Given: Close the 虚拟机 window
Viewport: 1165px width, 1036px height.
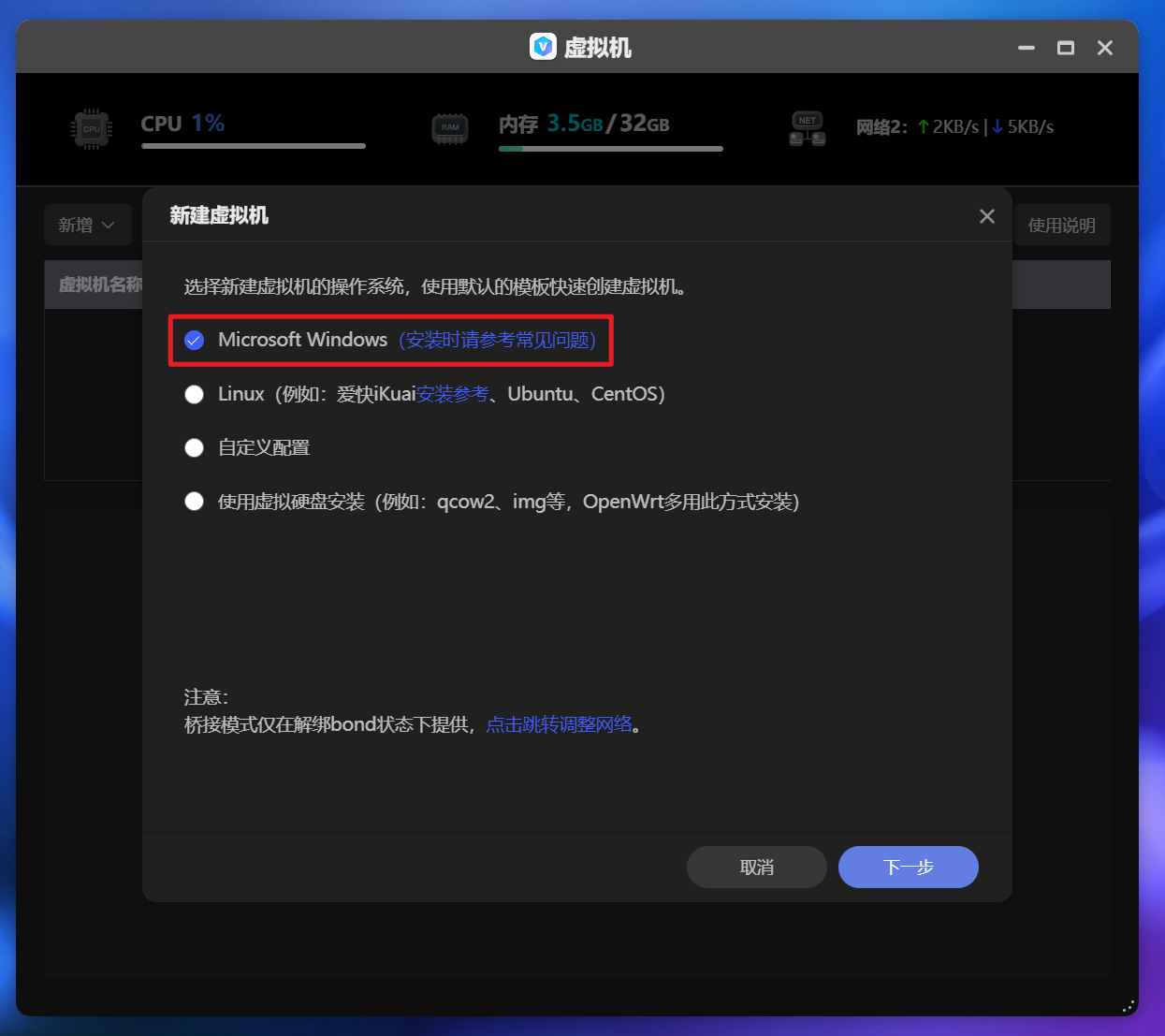Looking at the screenshot, I should tap(1105, 48).
